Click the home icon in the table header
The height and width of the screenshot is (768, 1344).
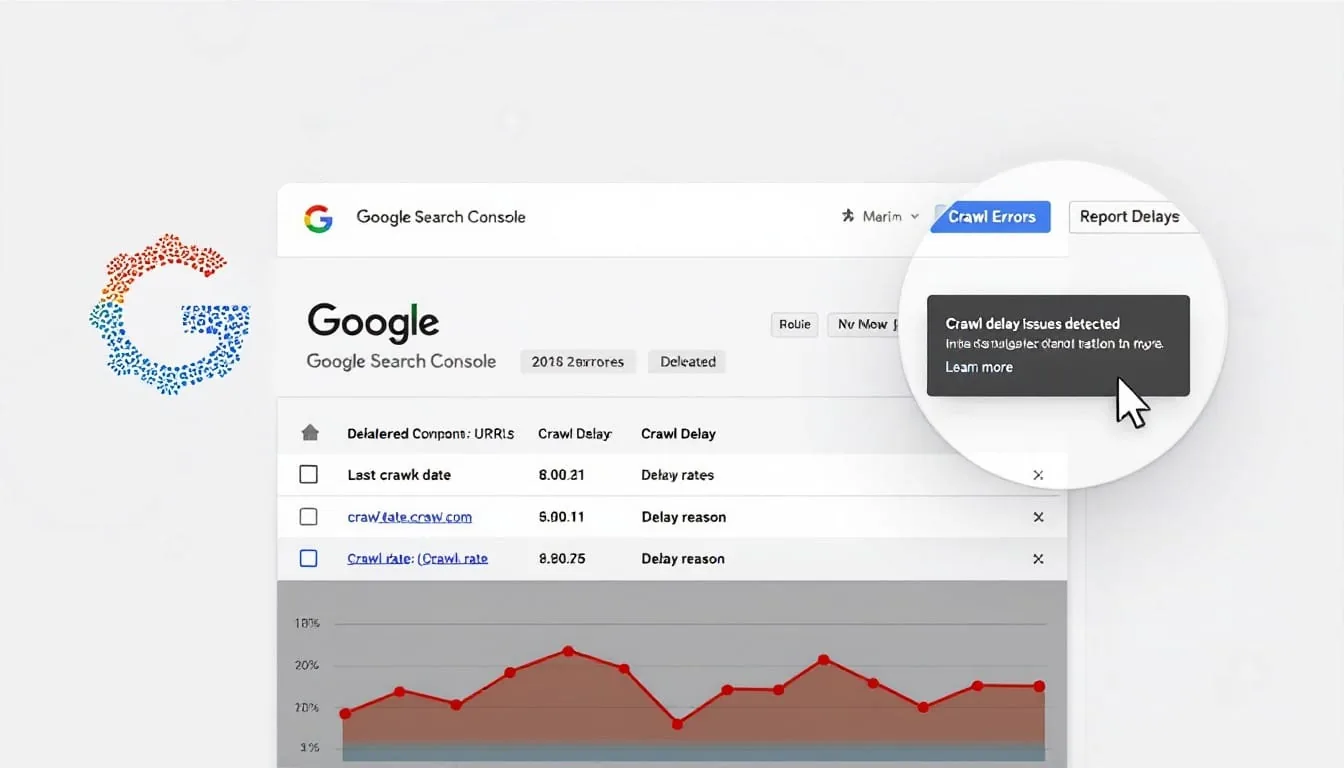click(310, 433)
